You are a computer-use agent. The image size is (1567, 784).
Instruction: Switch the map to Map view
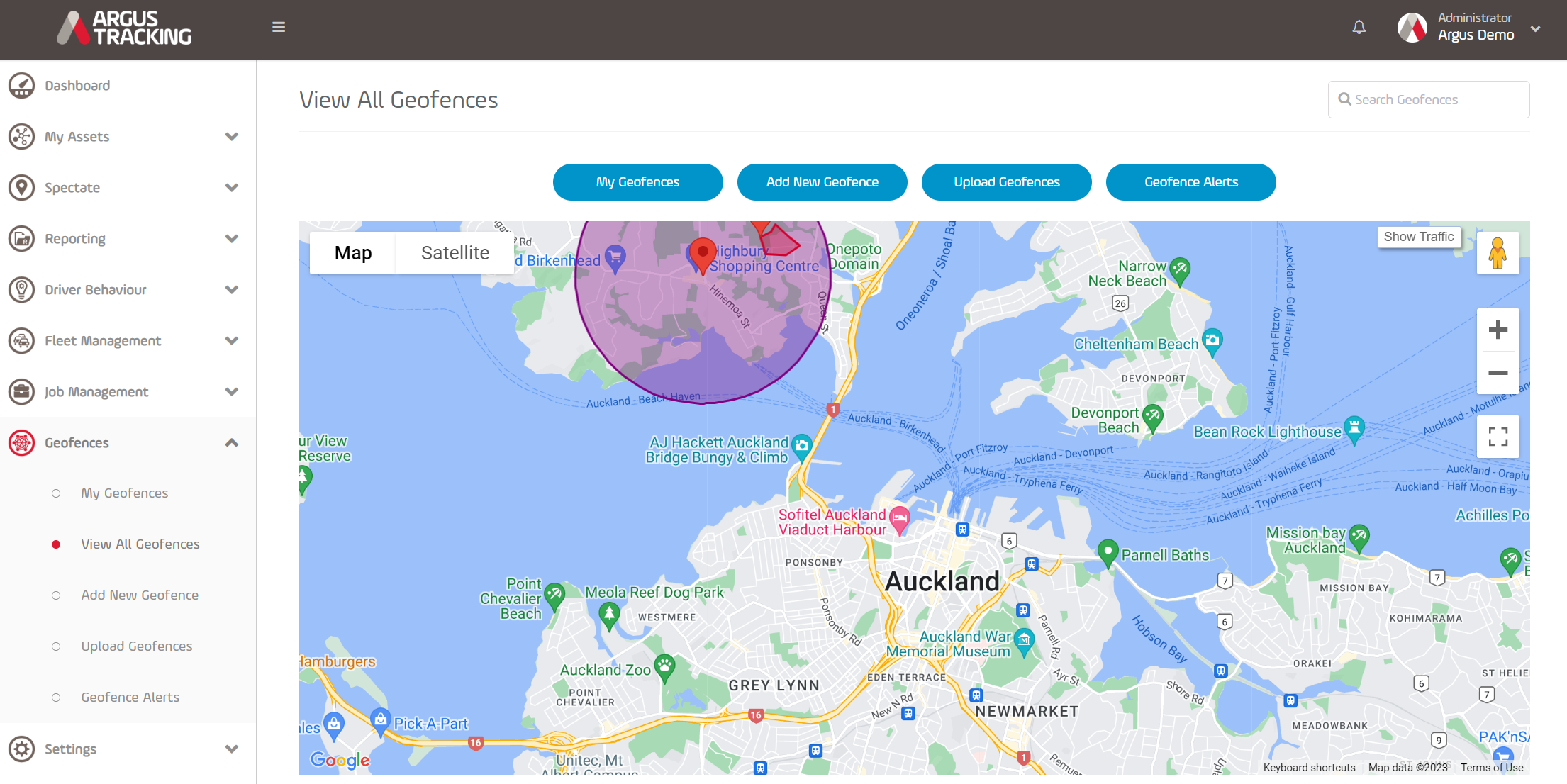353,253
